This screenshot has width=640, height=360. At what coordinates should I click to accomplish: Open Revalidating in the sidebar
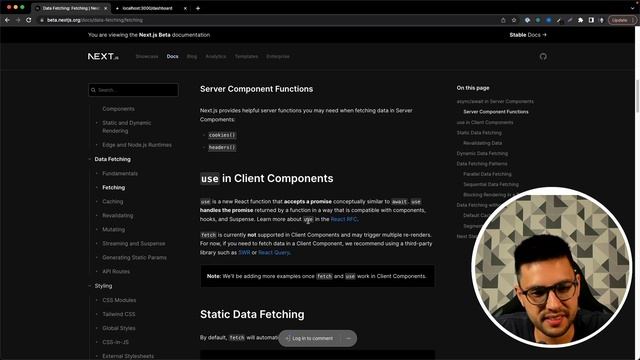pos(118,216)
